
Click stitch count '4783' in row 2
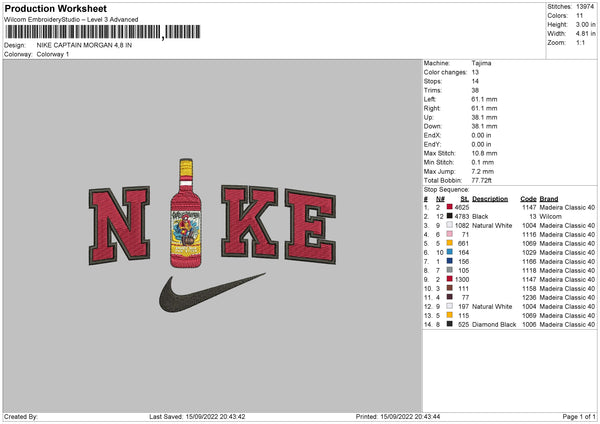coord(461,216)
